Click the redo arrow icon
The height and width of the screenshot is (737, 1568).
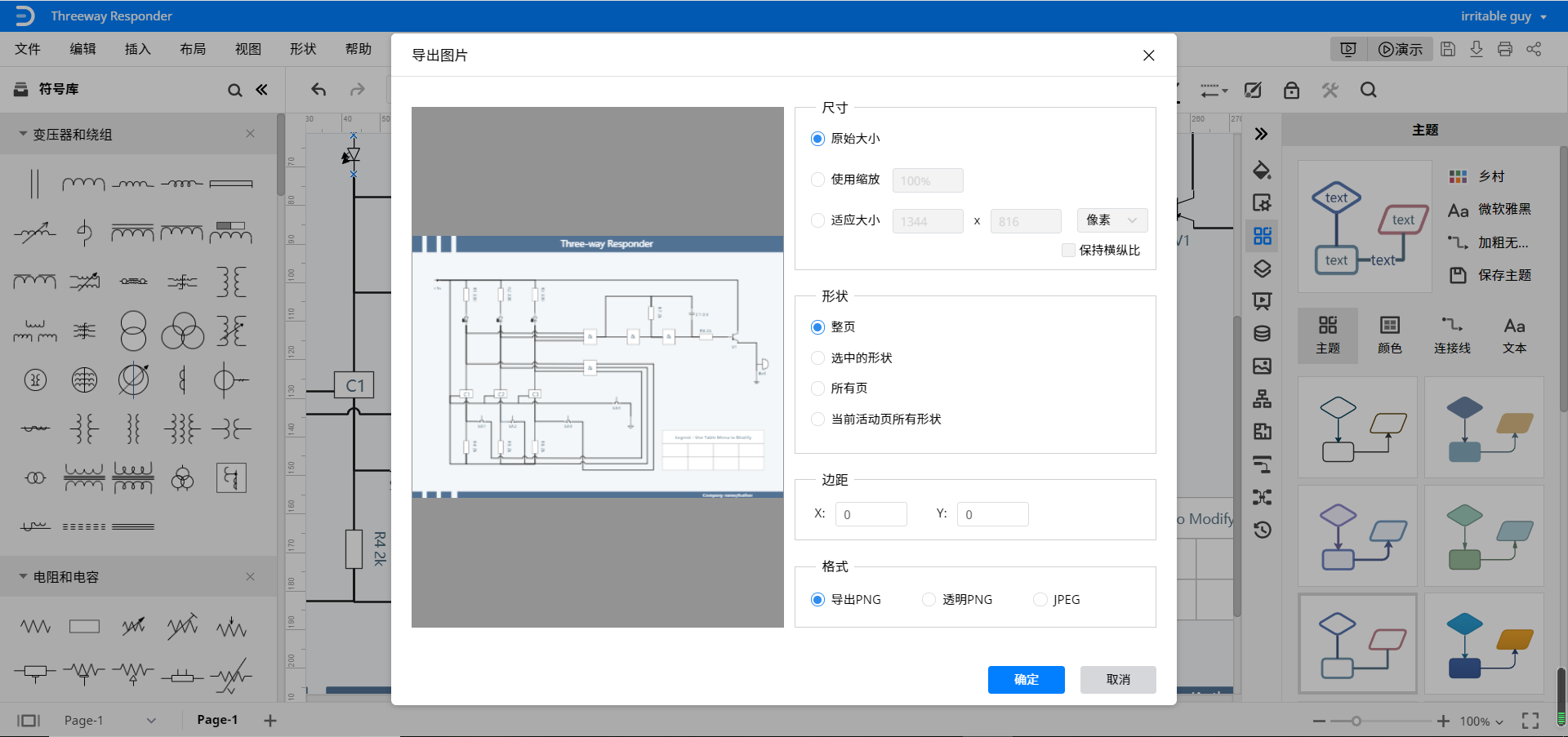point(358,90)
